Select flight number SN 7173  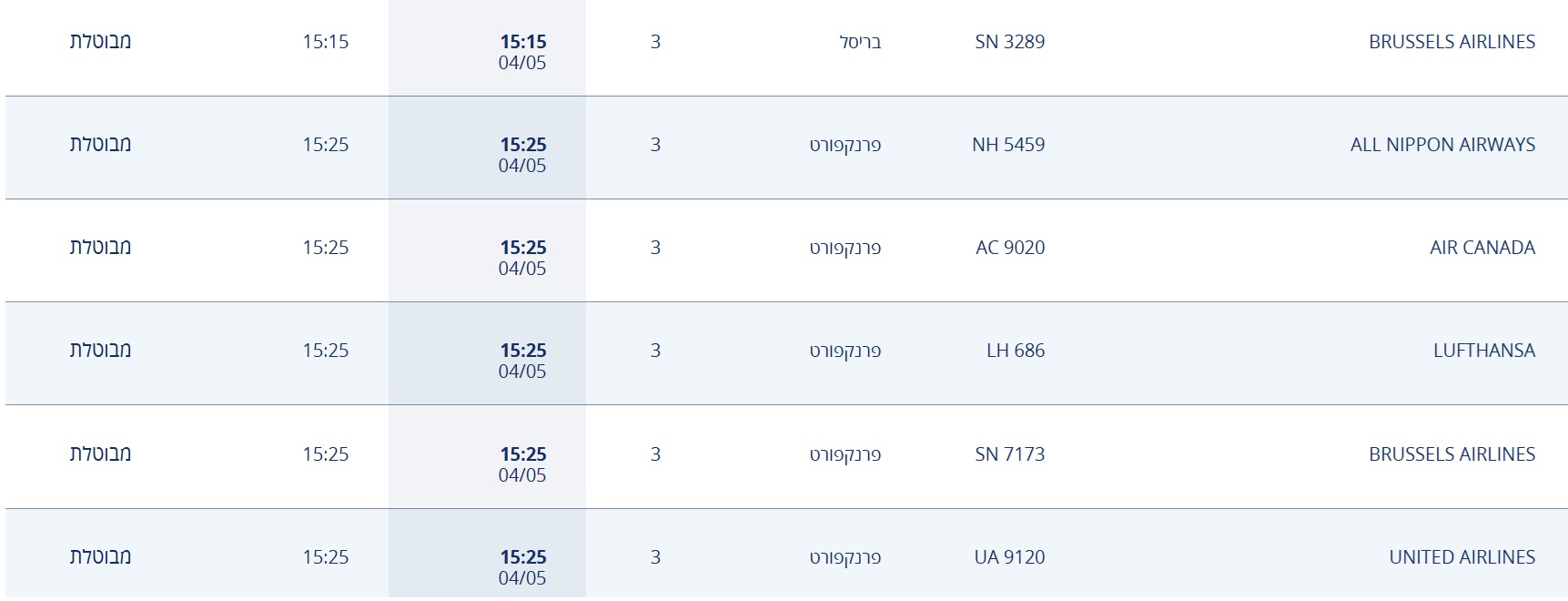(x=1009, y=454)
